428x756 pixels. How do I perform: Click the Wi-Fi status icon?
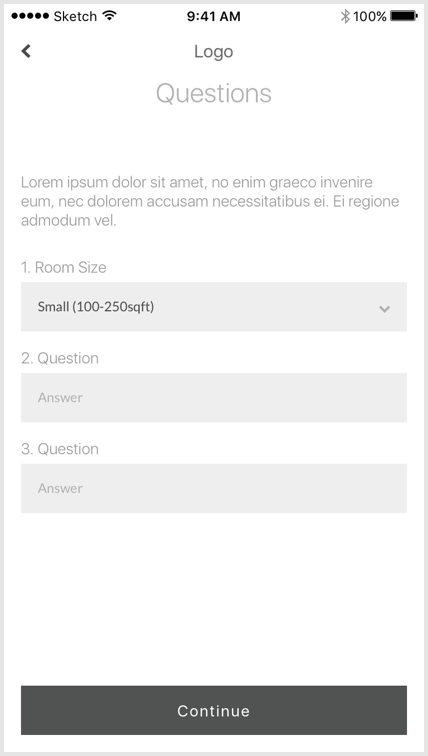(x=110, y=16)
